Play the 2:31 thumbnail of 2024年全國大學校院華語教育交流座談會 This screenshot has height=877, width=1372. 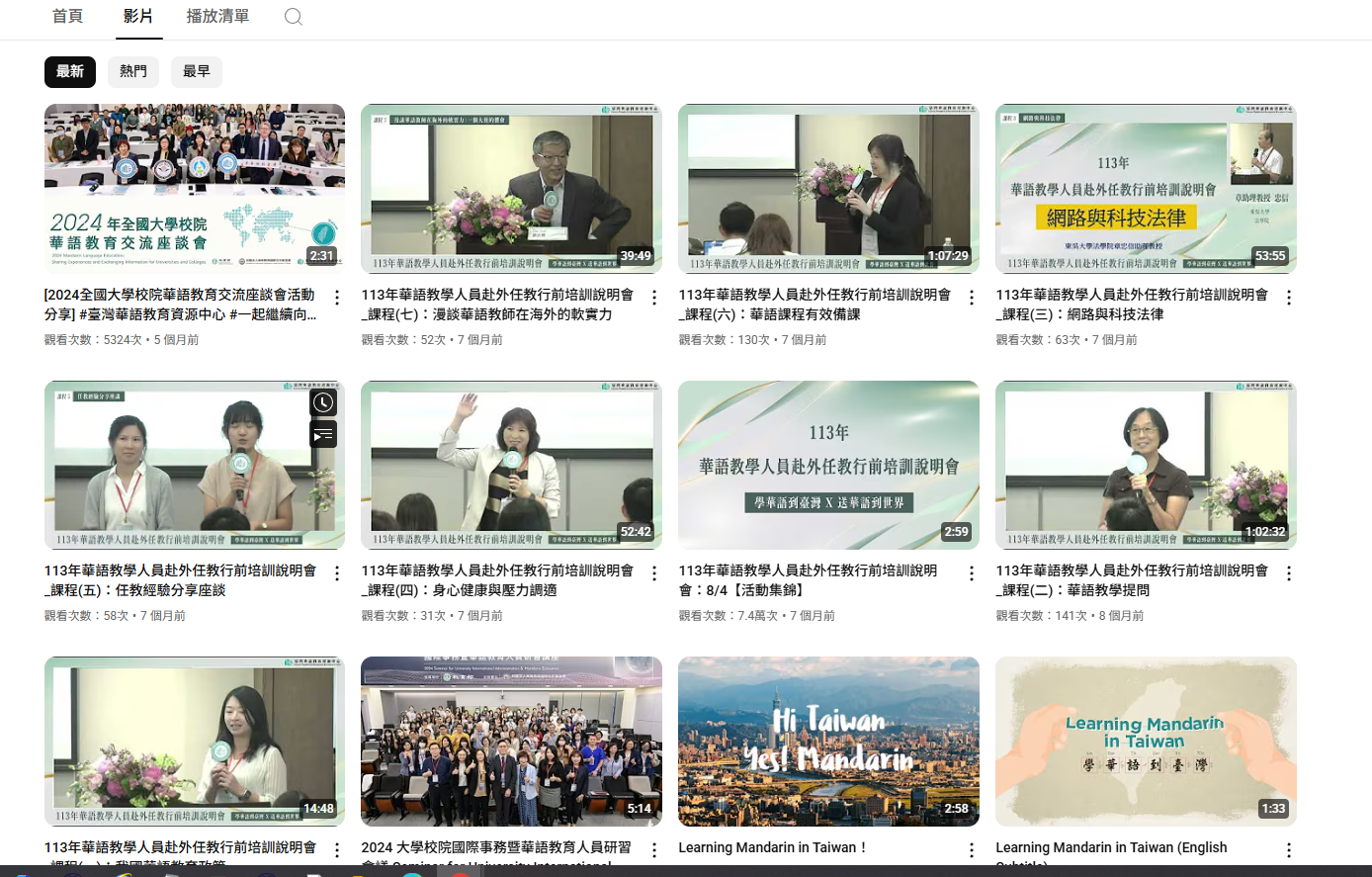[x=195, y=189]
